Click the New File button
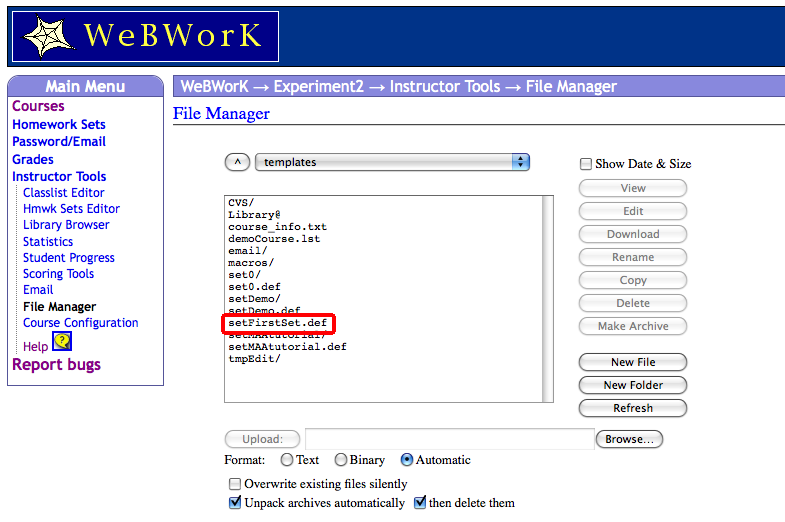 coord(633,362)
